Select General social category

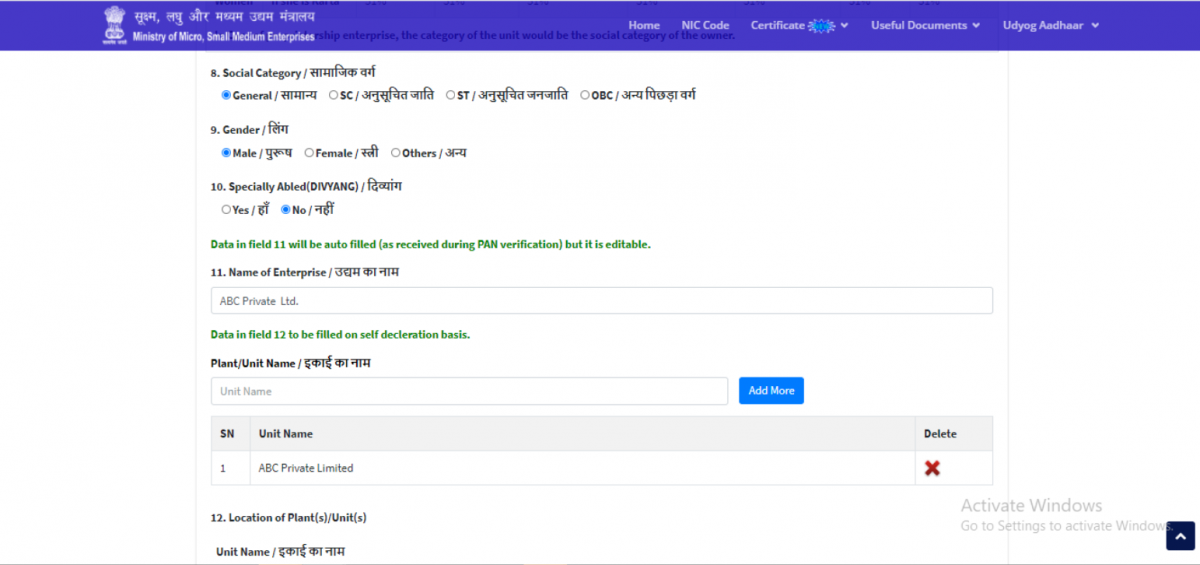pos(226,95)
